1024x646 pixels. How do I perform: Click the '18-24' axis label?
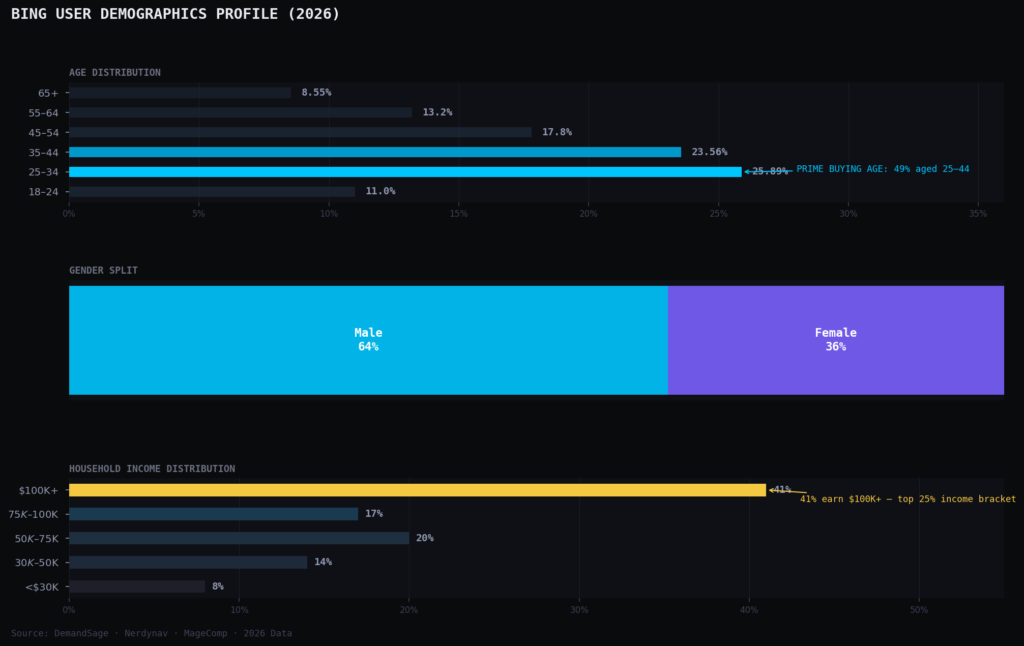(44, 192)
